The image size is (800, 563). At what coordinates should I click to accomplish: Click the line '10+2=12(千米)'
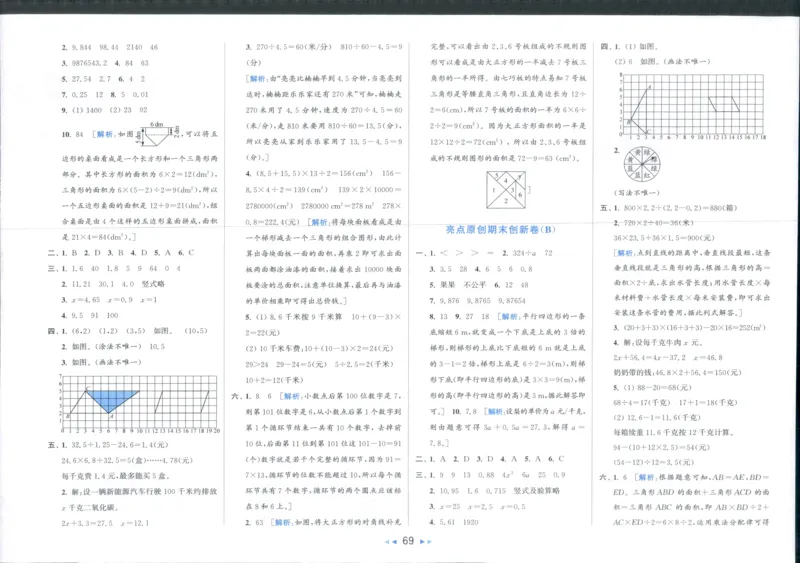click(274, 380)
